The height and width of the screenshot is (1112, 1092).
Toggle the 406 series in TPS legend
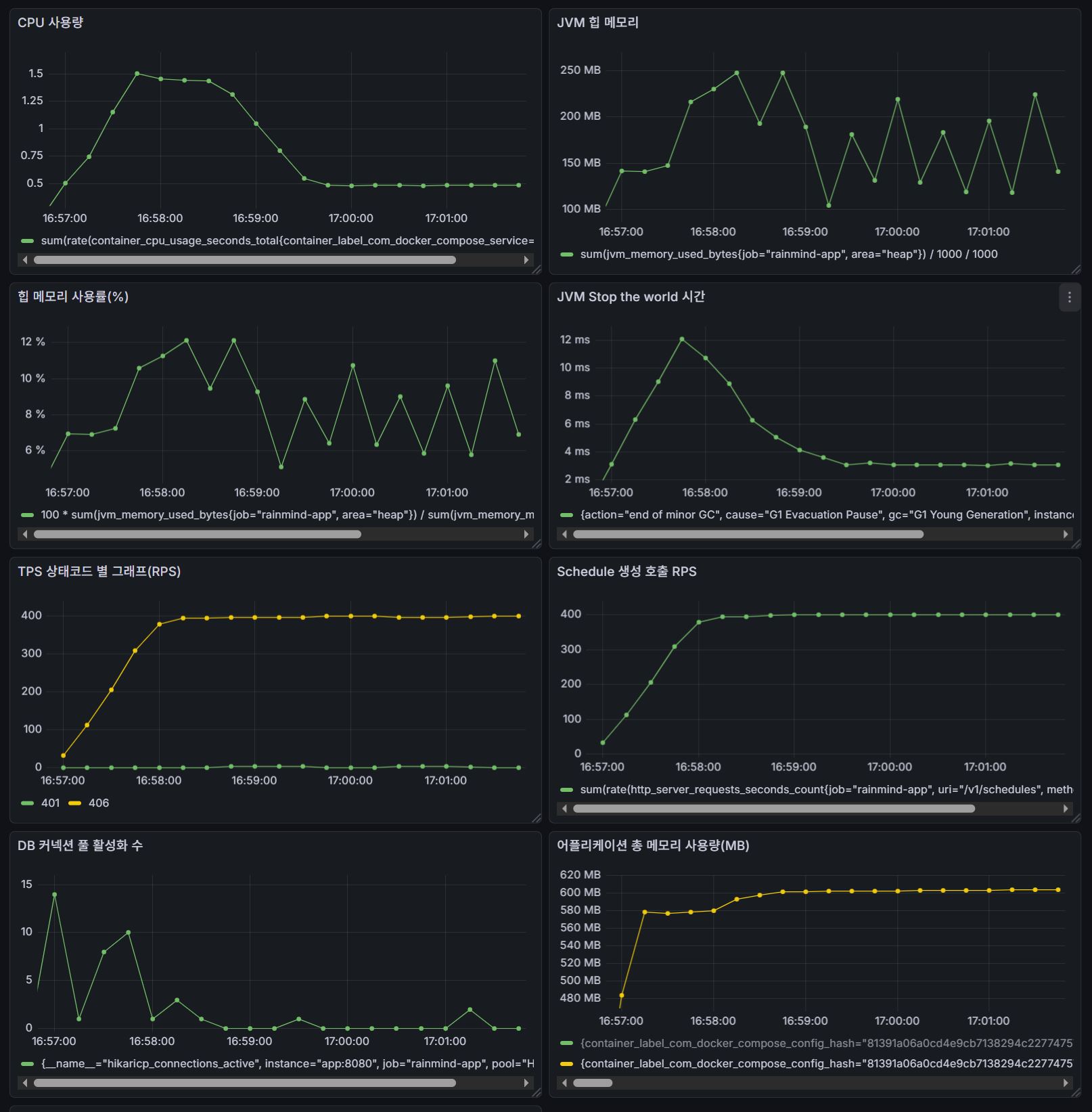(x=99, y=803)
